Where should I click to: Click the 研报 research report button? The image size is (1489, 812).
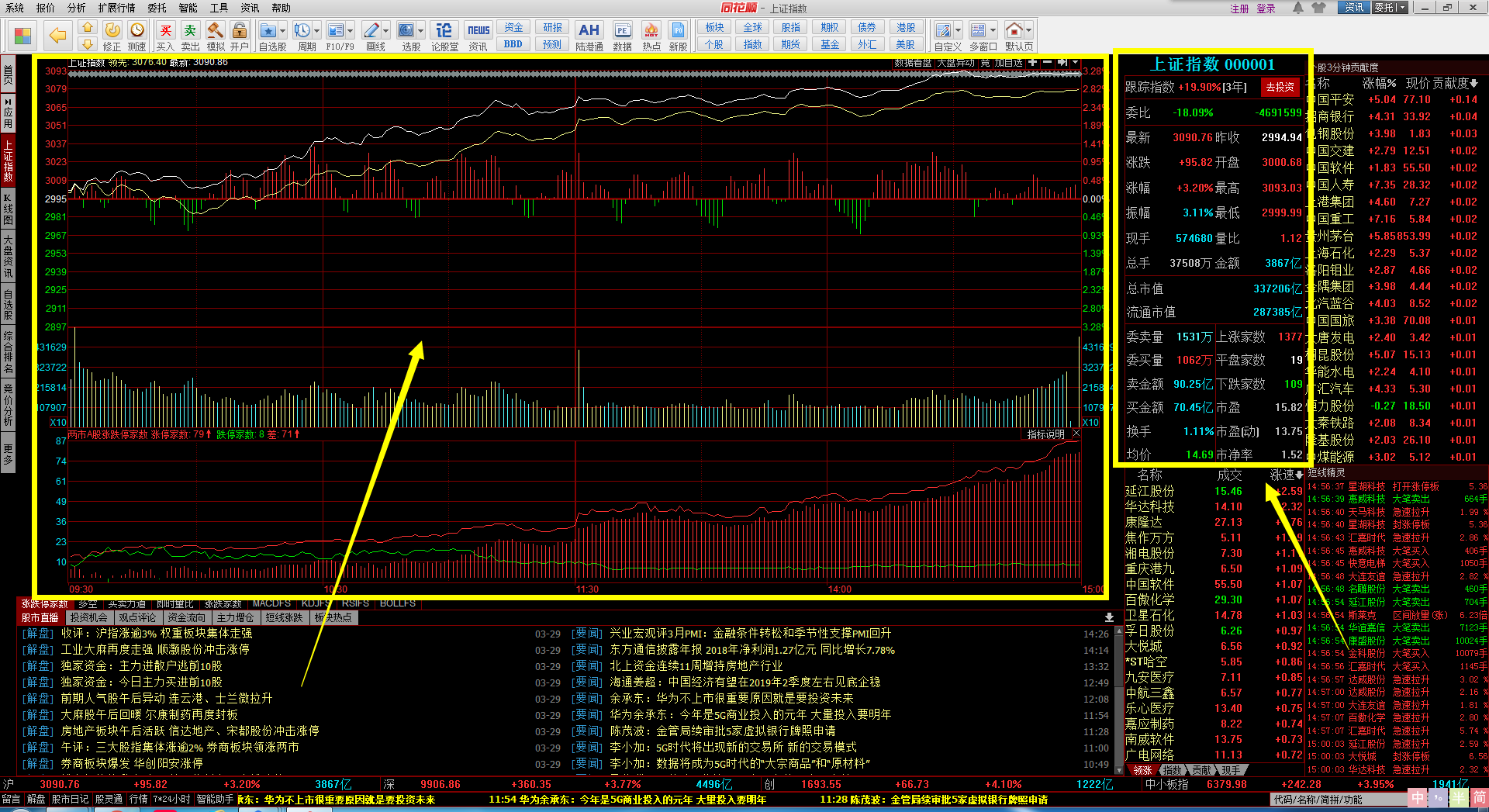click(552, 27)
